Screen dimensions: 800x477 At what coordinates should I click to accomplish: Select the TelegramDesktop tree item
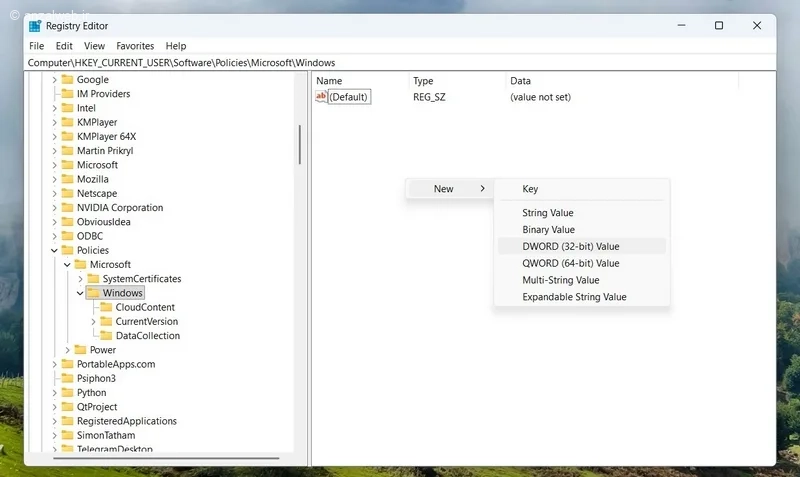115,448
